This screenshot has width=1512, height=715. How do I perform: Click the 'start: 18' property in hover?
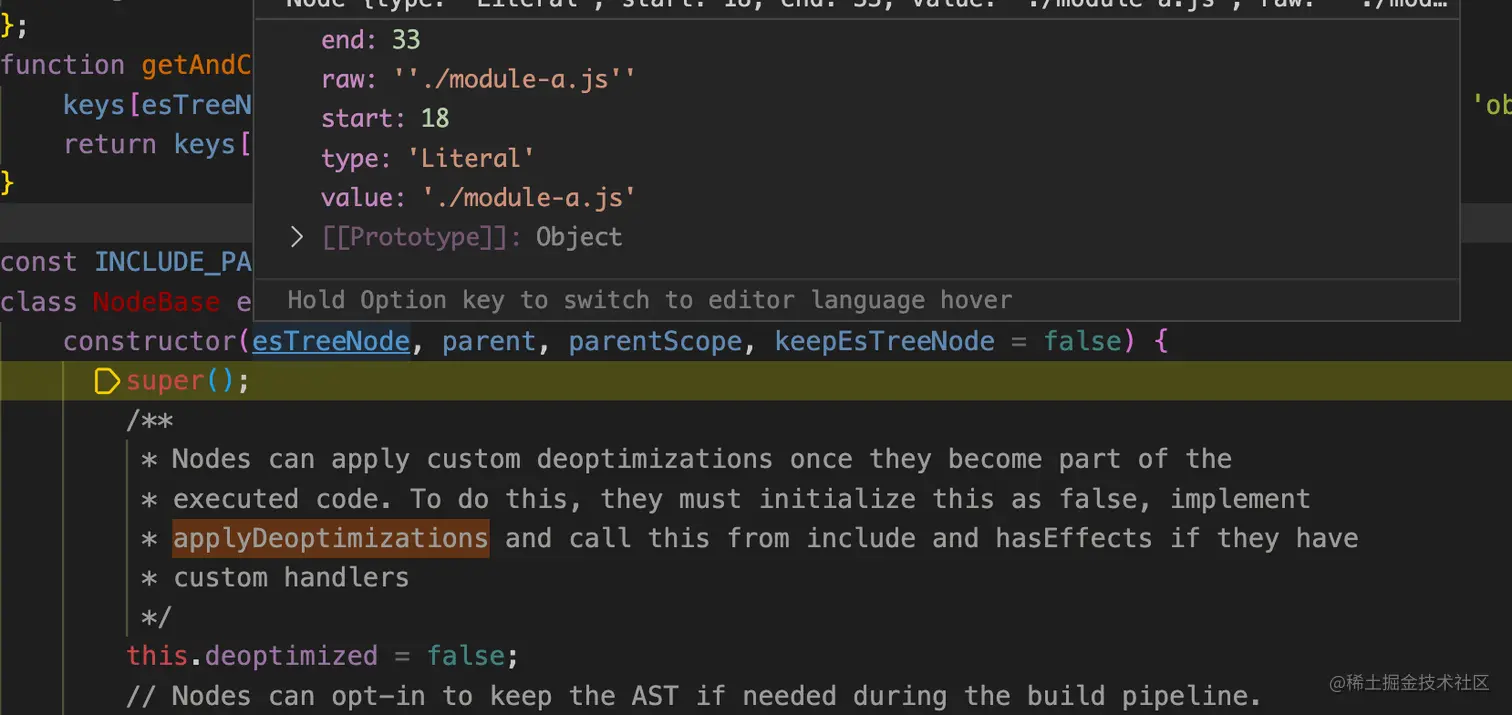(385, 118)
